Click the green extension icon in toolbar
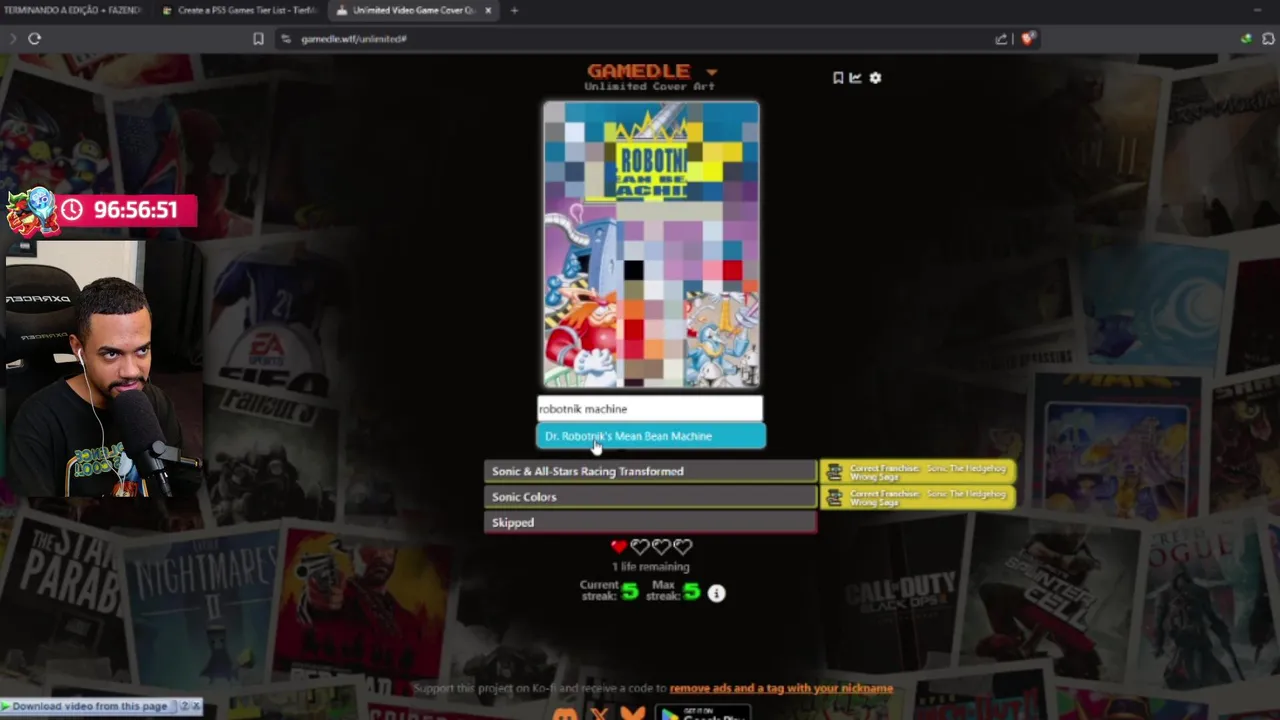 [x=1245, y=38]
